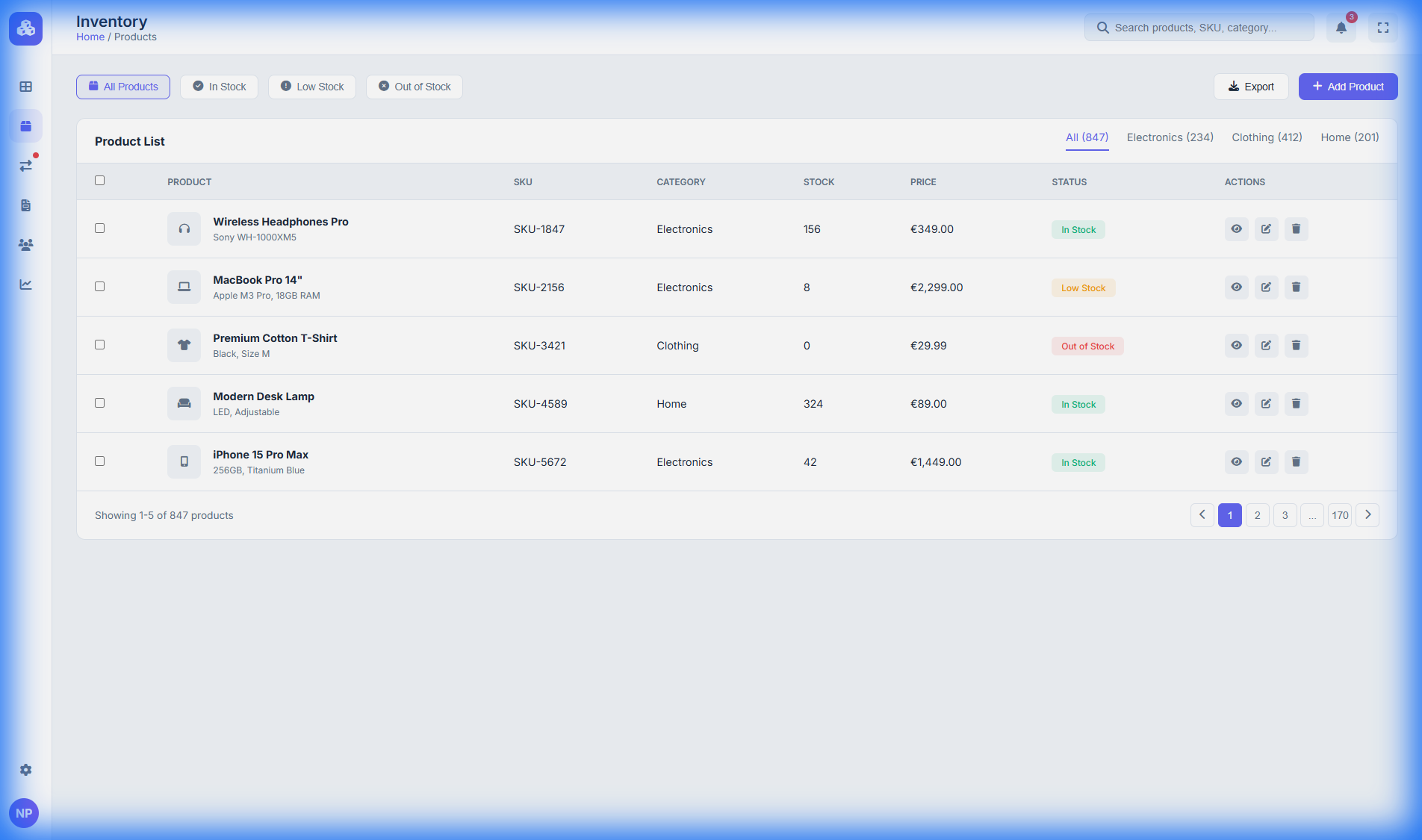Open the Transfers arrows icon with notification dot
The width and height of the screenshot is (1422, 840).
pos(25,166)
